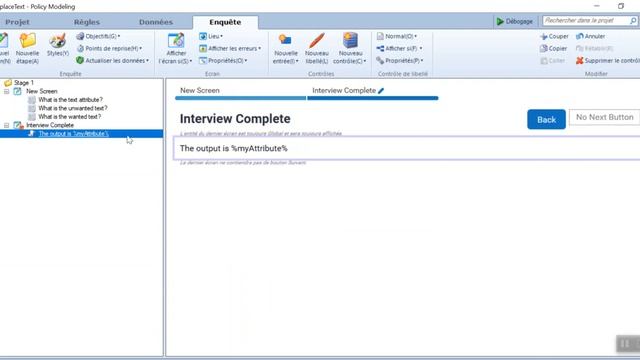
Task: Click the Objectifs icon
Action: coord(80,36)
